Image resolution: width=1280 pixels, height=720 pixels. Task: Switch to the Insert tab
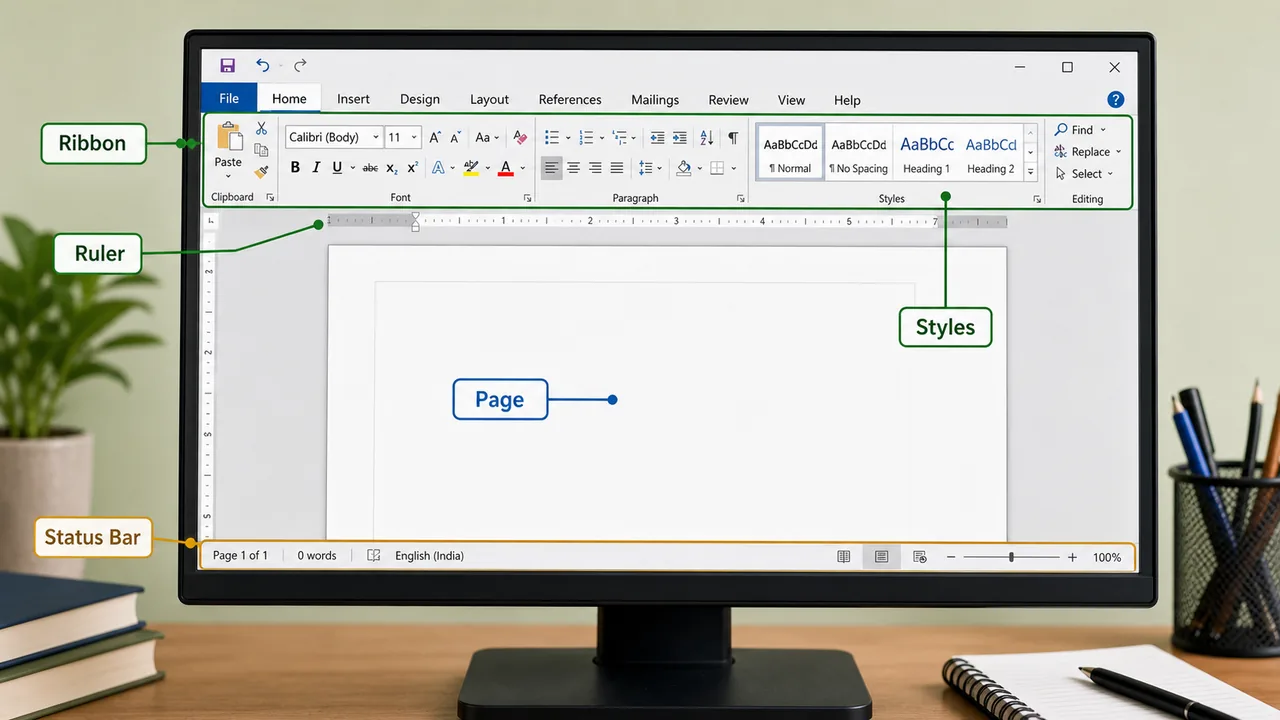[353, 99]
